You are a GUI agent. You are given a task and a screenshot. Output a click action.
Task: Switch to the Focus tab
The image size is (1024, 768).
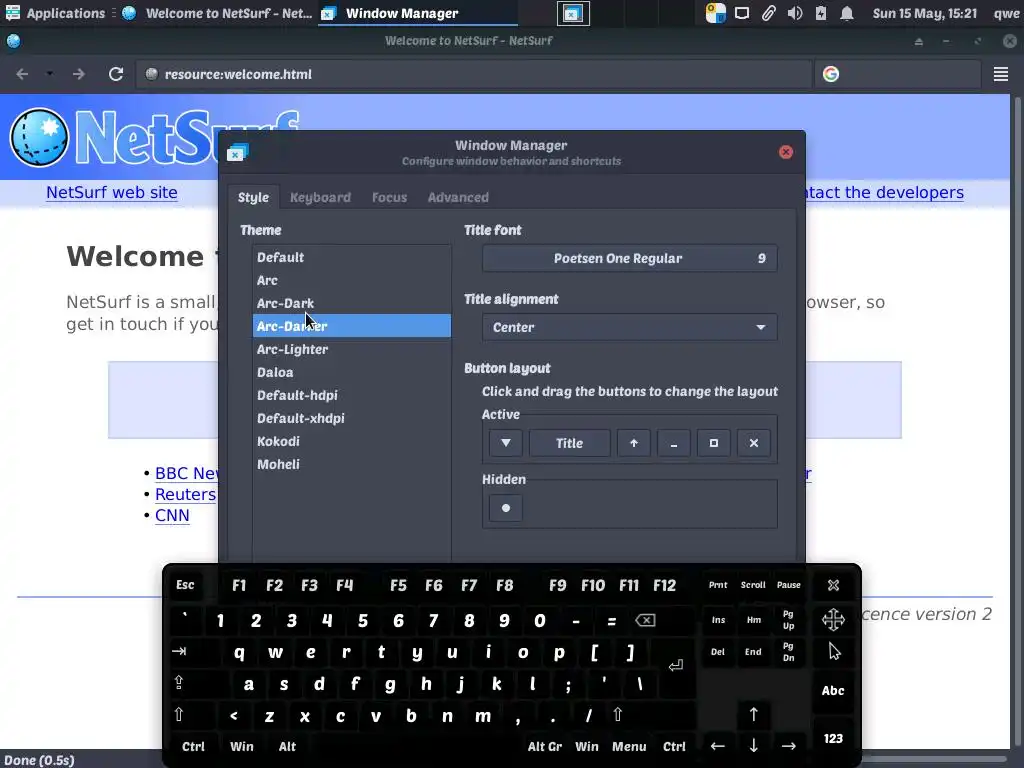click(x=389, y=197)
